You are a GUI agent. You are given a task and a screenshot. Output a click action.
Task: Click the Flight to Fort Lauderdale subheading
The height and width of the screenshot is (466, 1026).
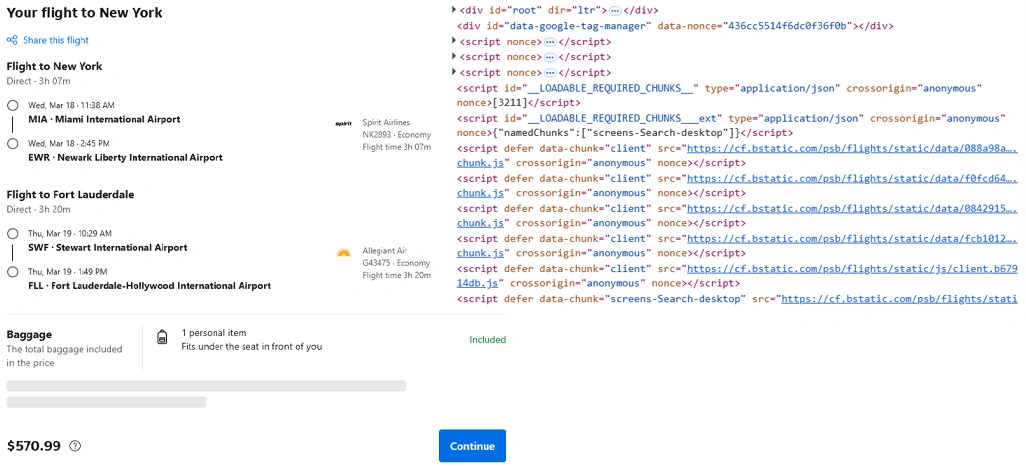(x=71, y=194)
